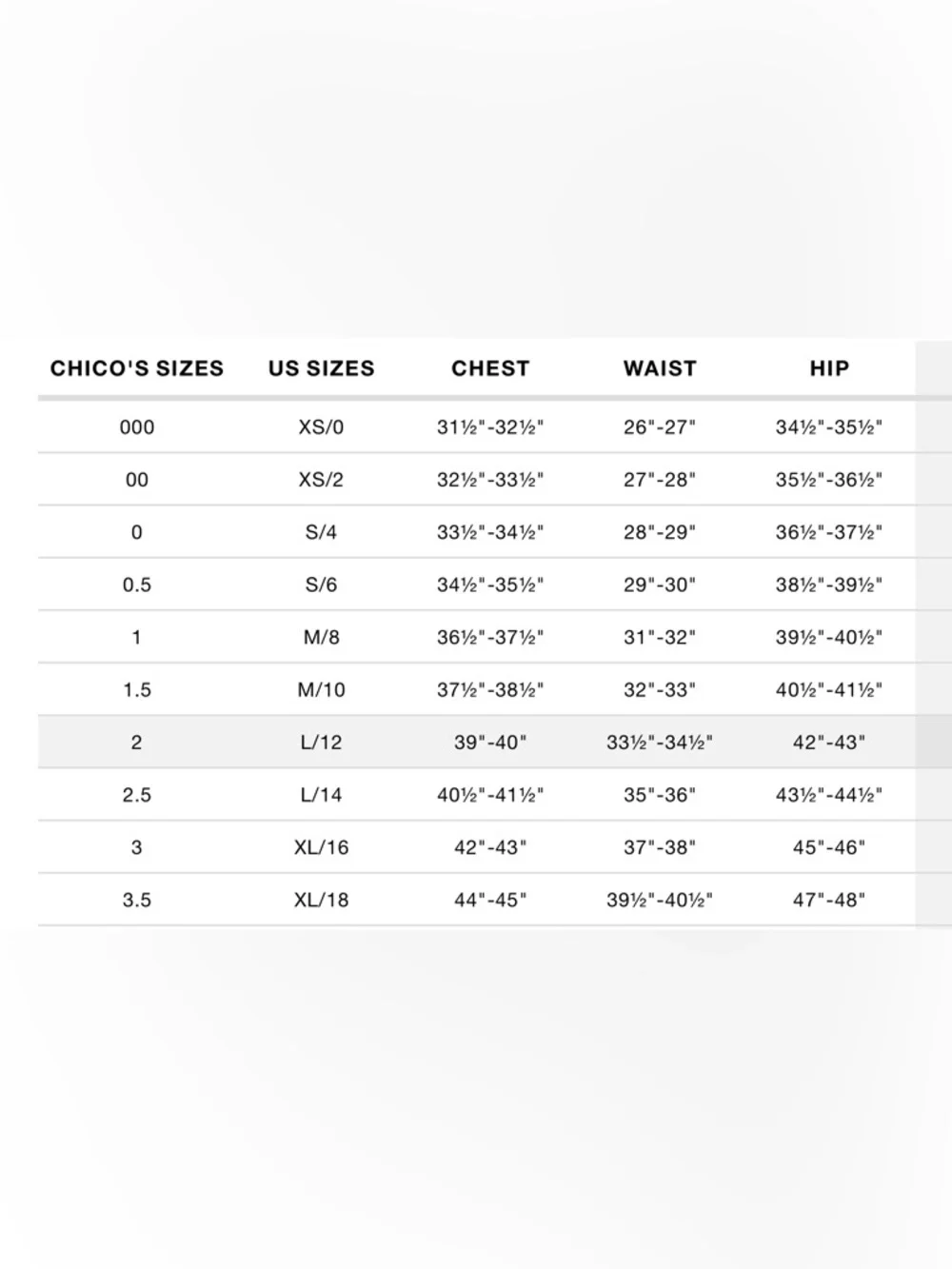Select the S/4 US size cell
This screenshot has height=1269, width=952.
(321, 532)
